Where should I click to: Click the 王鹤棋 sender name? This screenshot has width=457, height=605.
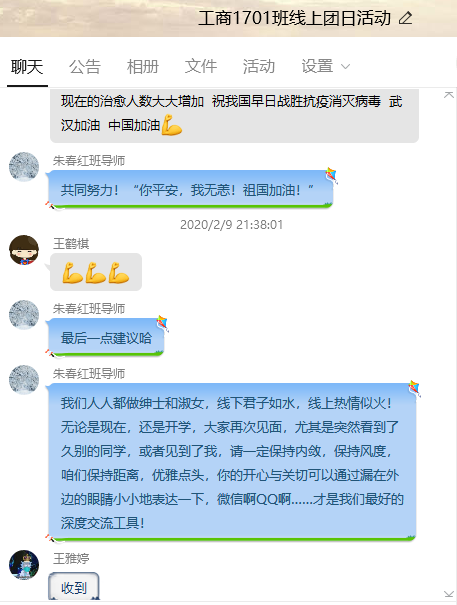point(71,243)
